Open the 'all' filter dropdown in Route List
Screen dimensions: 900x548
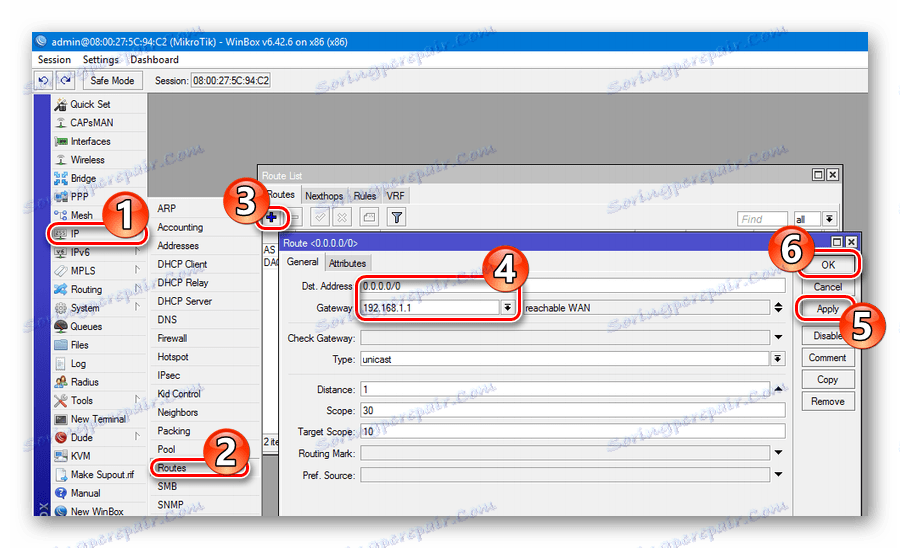(x=829, y=219)
